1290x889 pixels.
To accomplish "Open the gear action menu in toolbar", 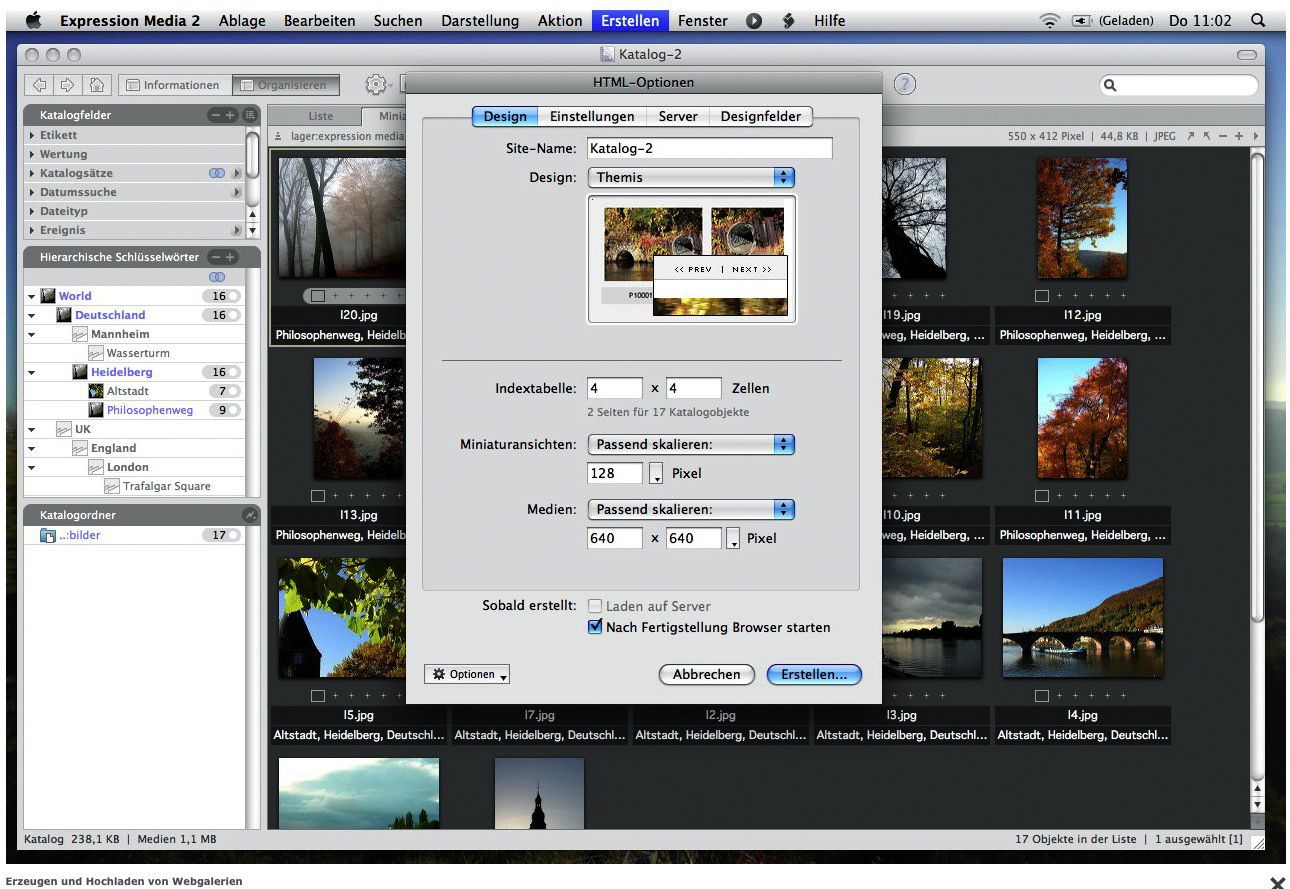I will coord(375,85).
